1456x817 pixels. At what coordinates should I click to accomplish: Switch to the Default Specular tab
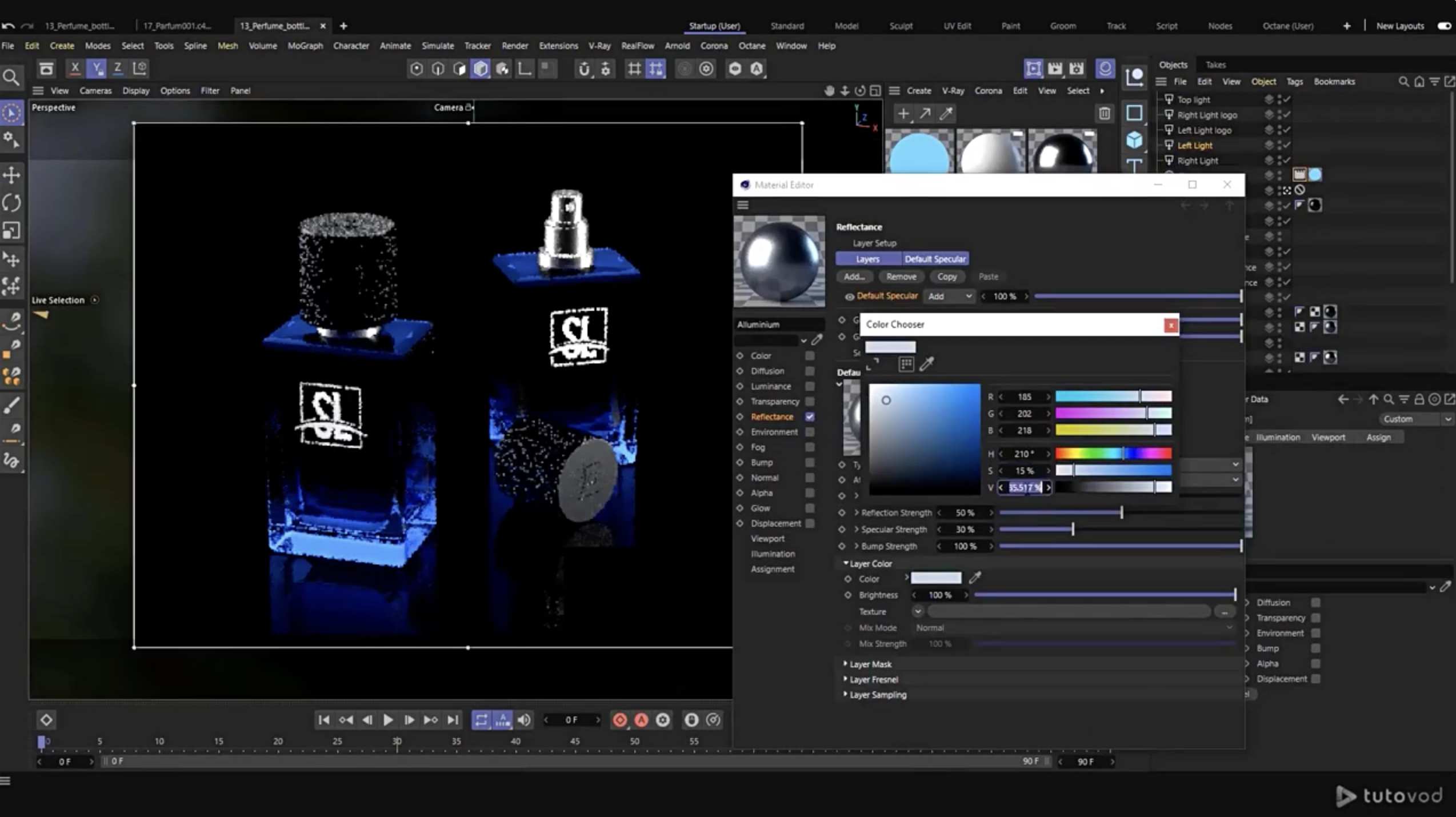(935, 258)
